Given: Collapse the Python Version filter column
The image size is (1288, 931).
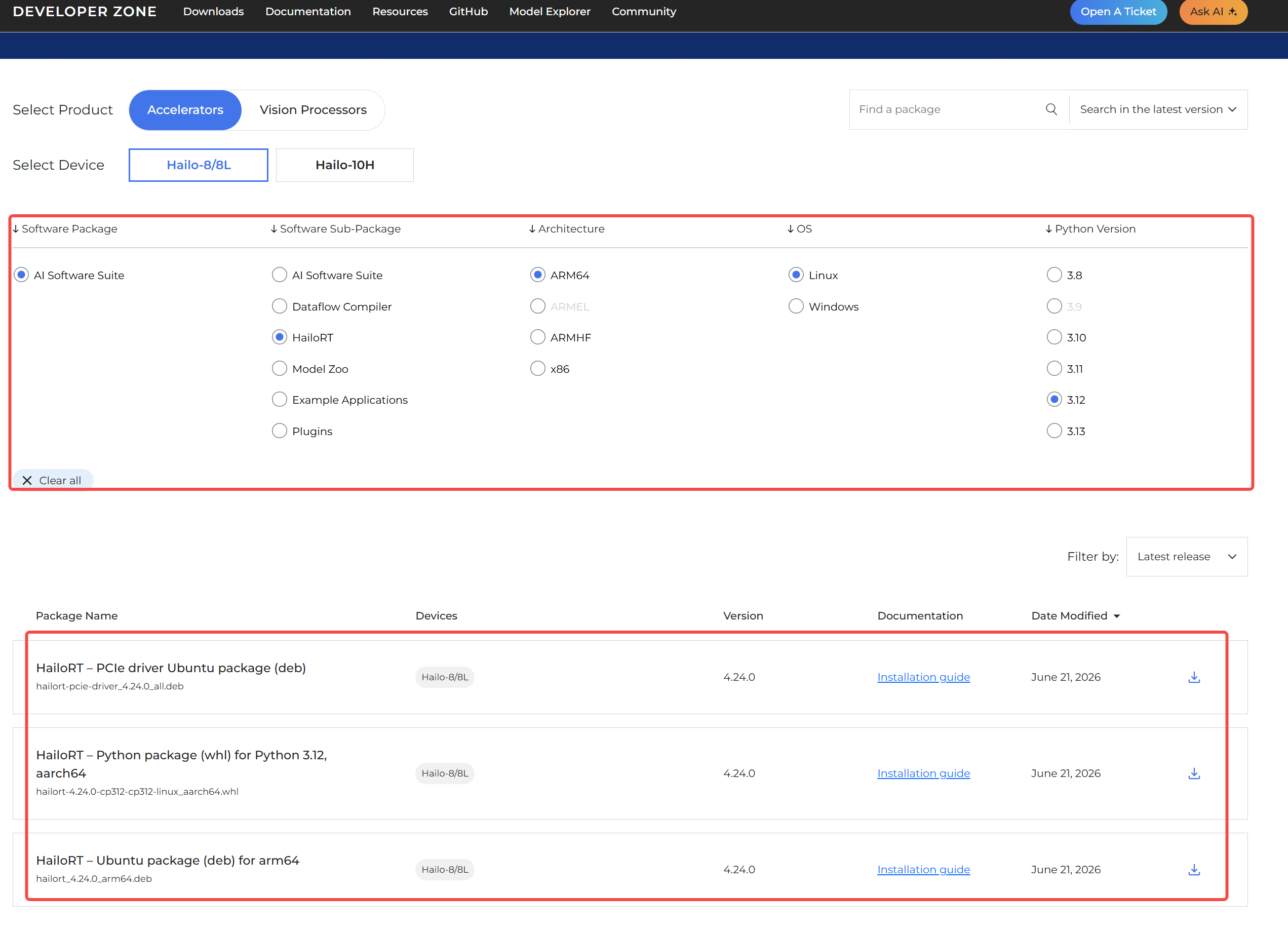Looking at the screenshot, I should pyautogui.click(x=1090, y=229).
